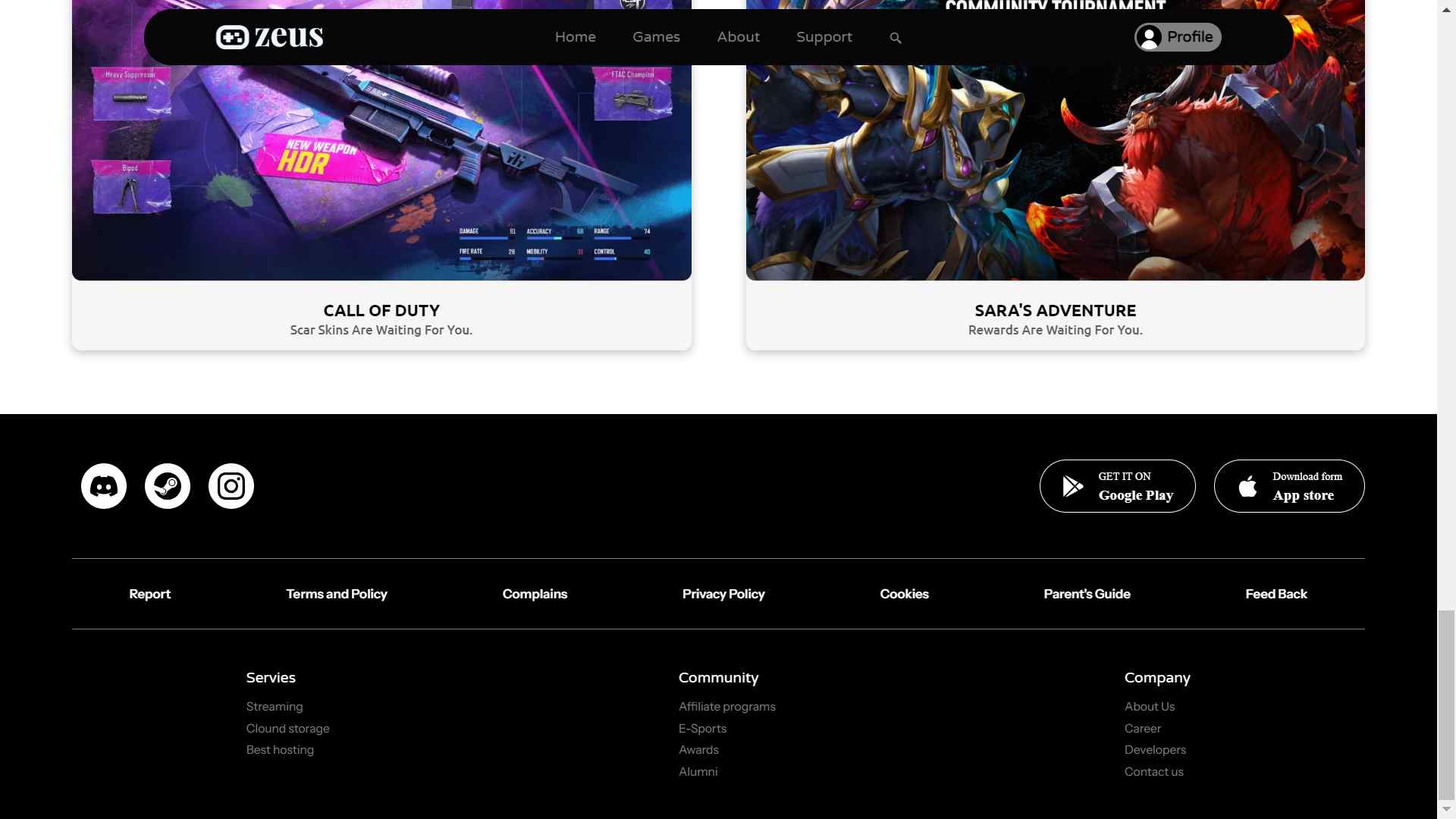Open the Instagram icon link
The height and width of the screenshot is (819, 1456).
click(231, 486)
